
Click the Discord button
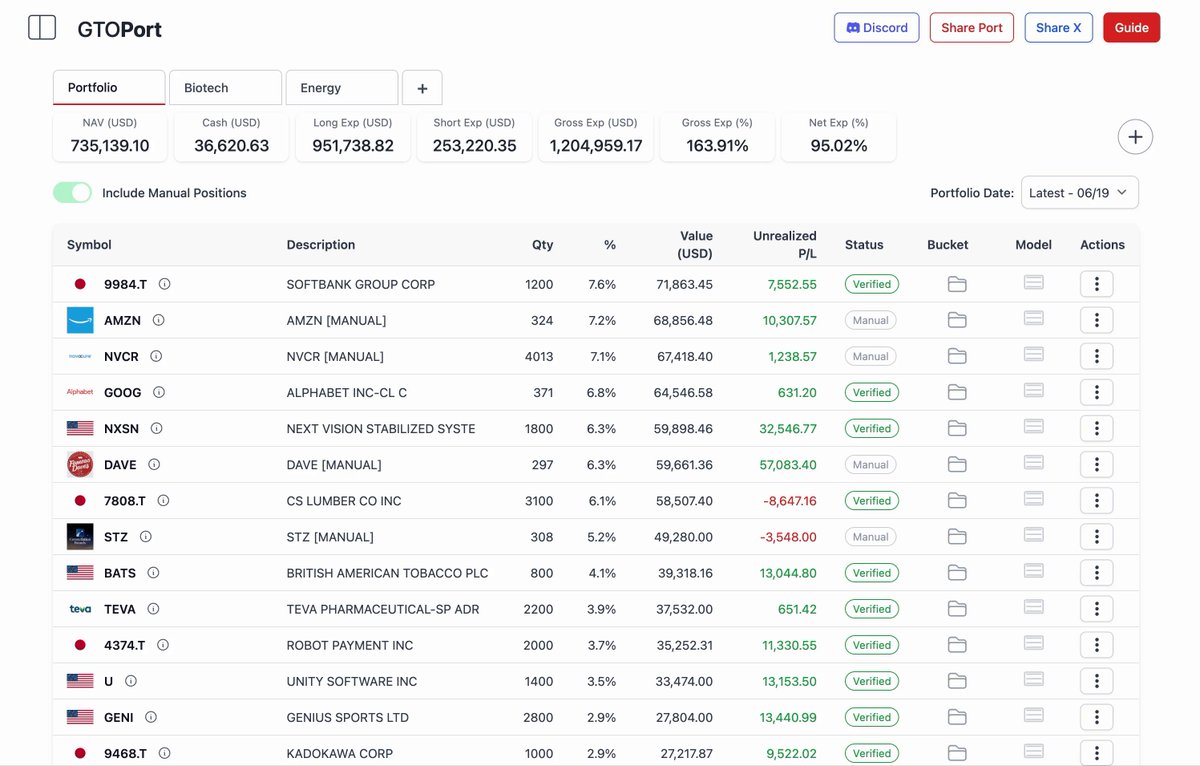tap(877, 27)
